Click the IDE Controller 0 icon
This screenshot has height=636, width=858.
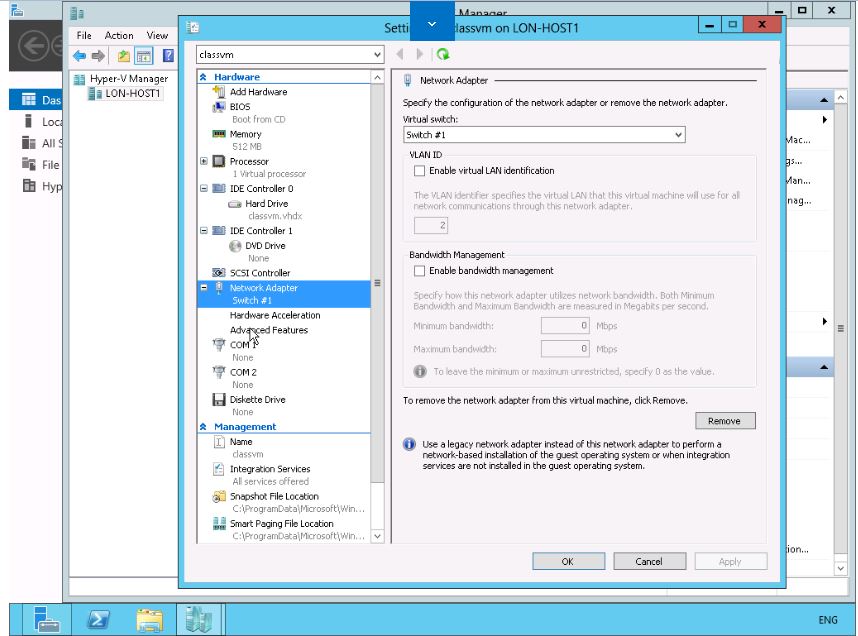(219, 189)
